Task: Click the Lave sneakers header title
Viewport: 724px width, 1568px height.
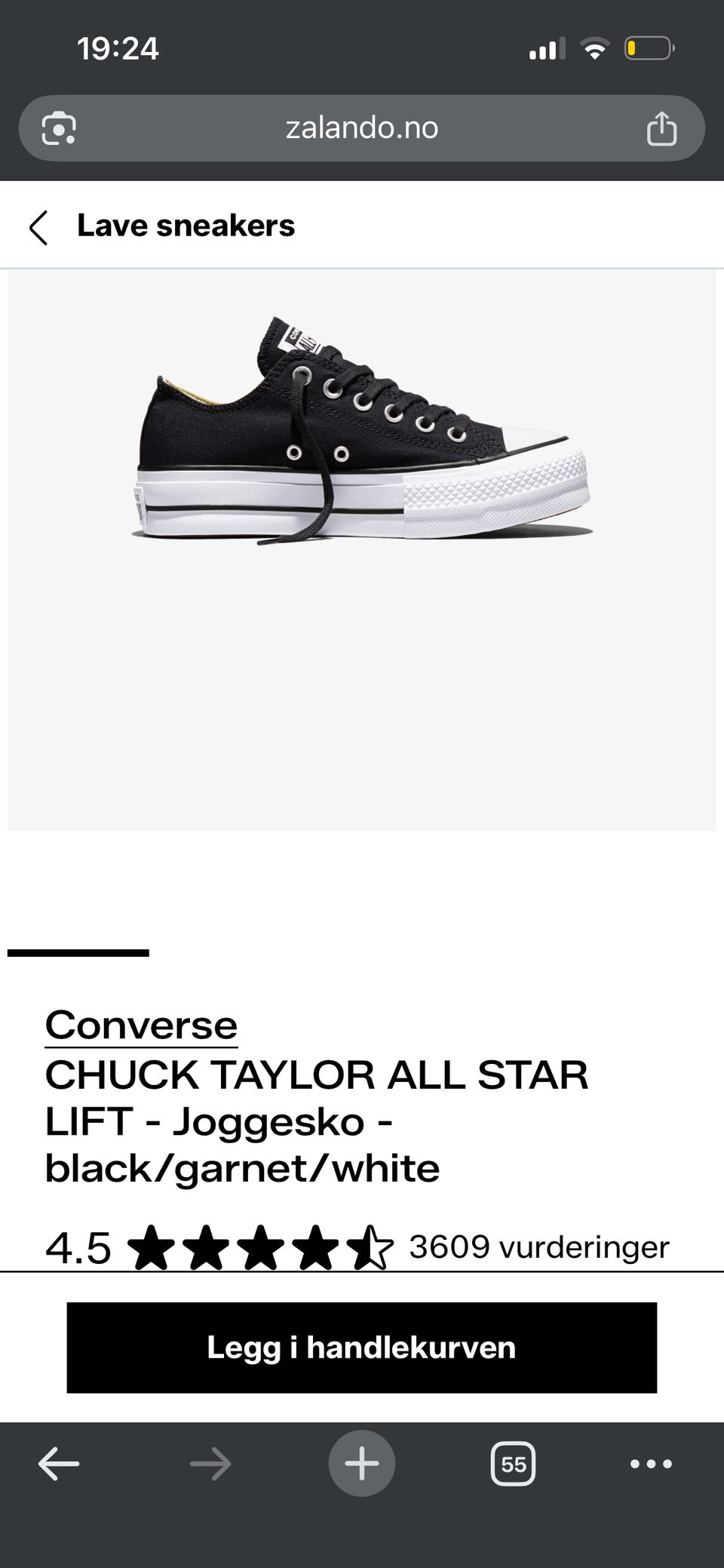Action: [x=186, y=226]
